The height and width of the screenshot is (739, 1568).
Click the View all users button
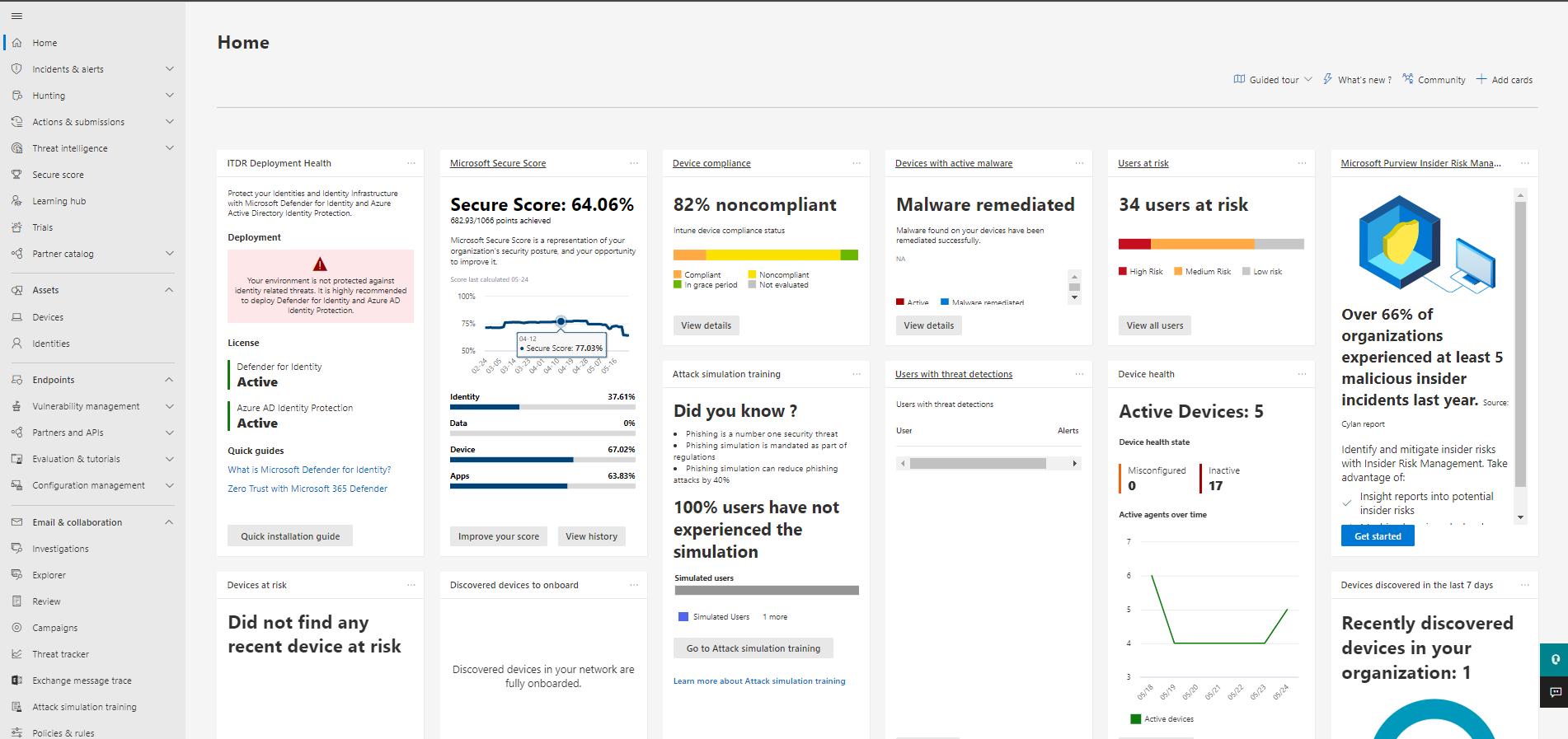pyautogui.click(x=1155, y=325)
